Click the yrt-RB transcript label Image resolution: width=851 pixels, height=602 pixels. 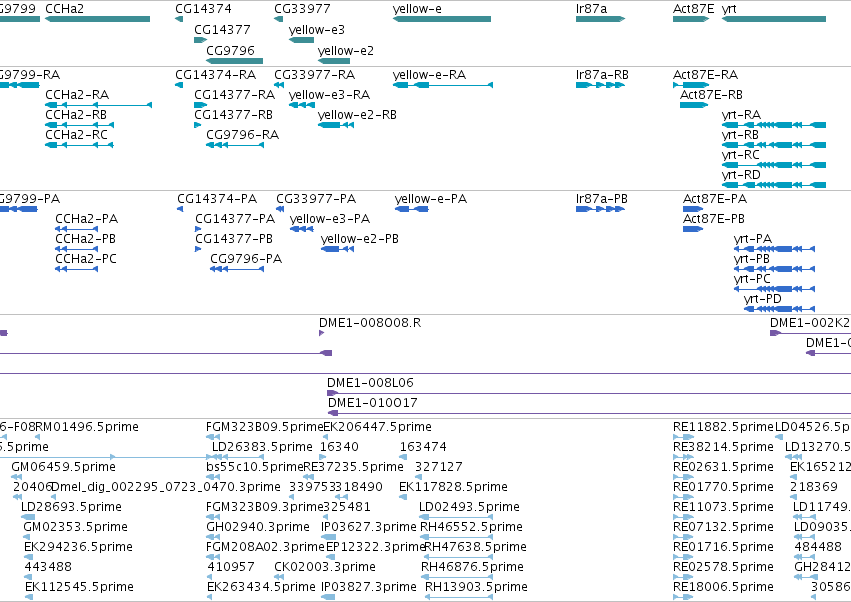pyautogui.click(x=740, y=135)
